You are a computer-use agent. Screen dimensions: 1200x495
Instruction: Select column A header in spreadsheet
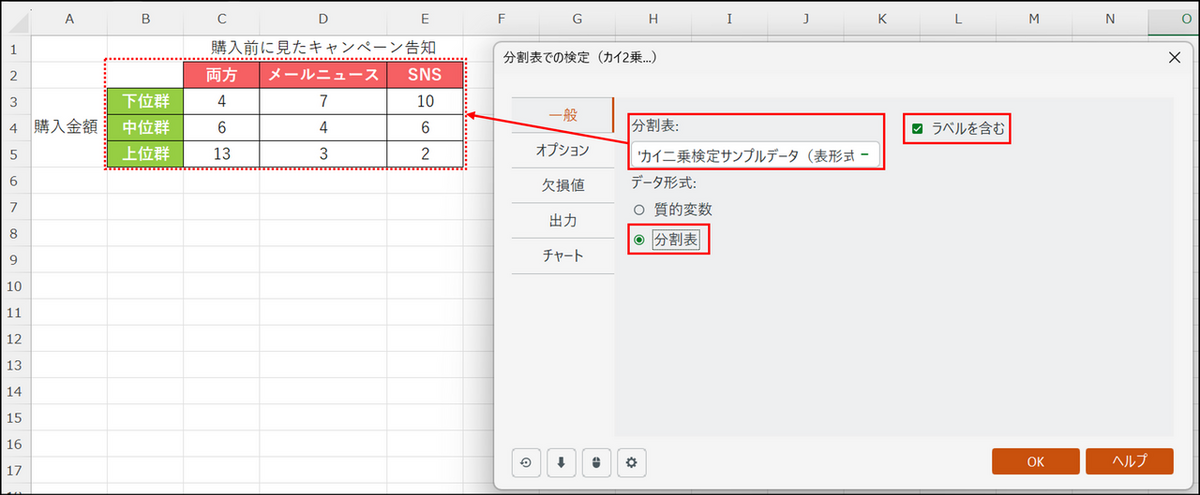[69, 19]
